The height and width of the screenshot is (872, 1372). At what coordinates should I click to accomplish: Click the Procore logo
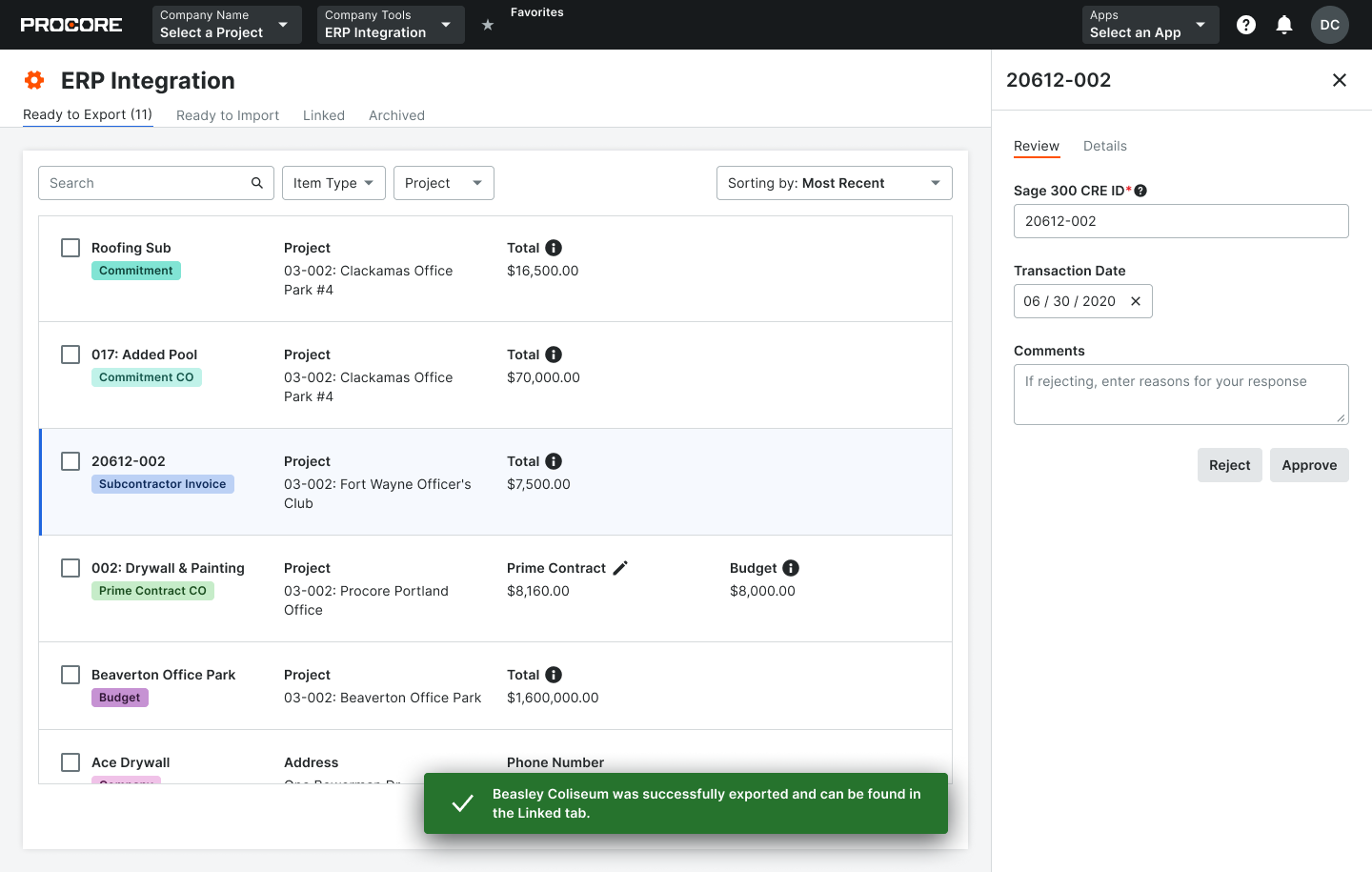coord(71,25)
